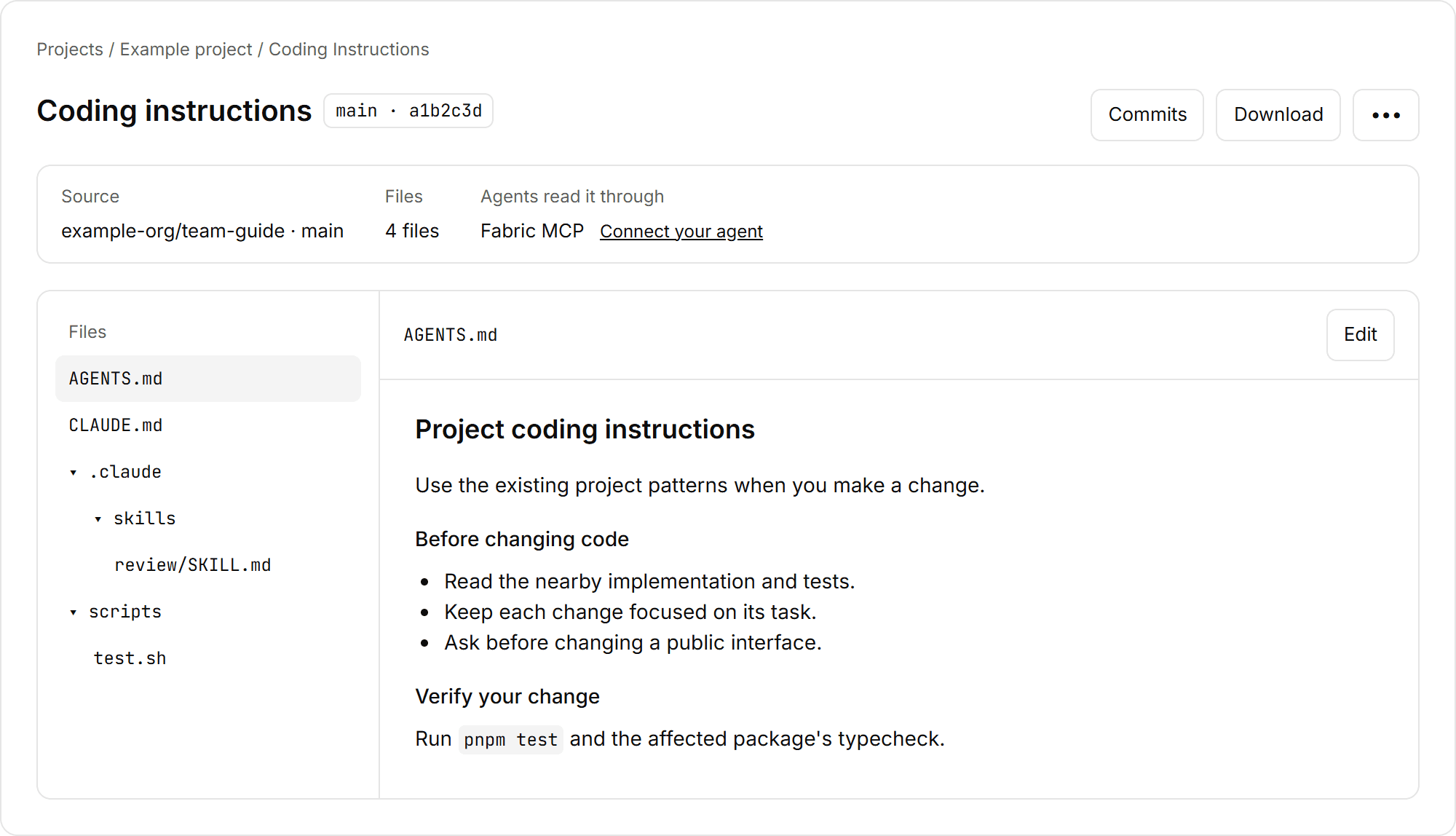Click the Coding instructions page title
1456x836 pixels.
(174, 111)
